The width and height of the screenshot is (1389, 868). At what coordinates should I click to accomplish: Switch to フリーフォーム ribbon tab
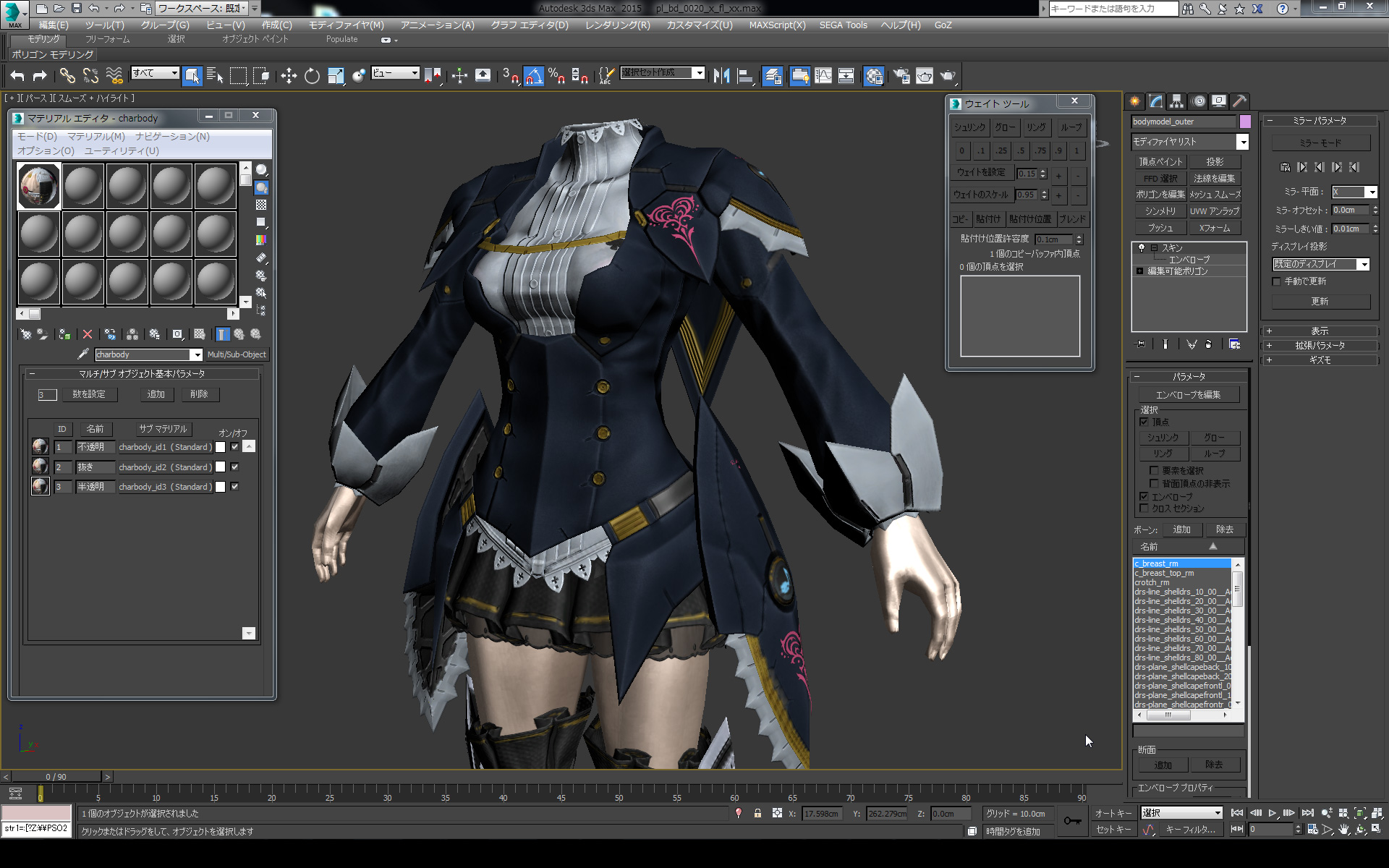(x=108, y=39)
